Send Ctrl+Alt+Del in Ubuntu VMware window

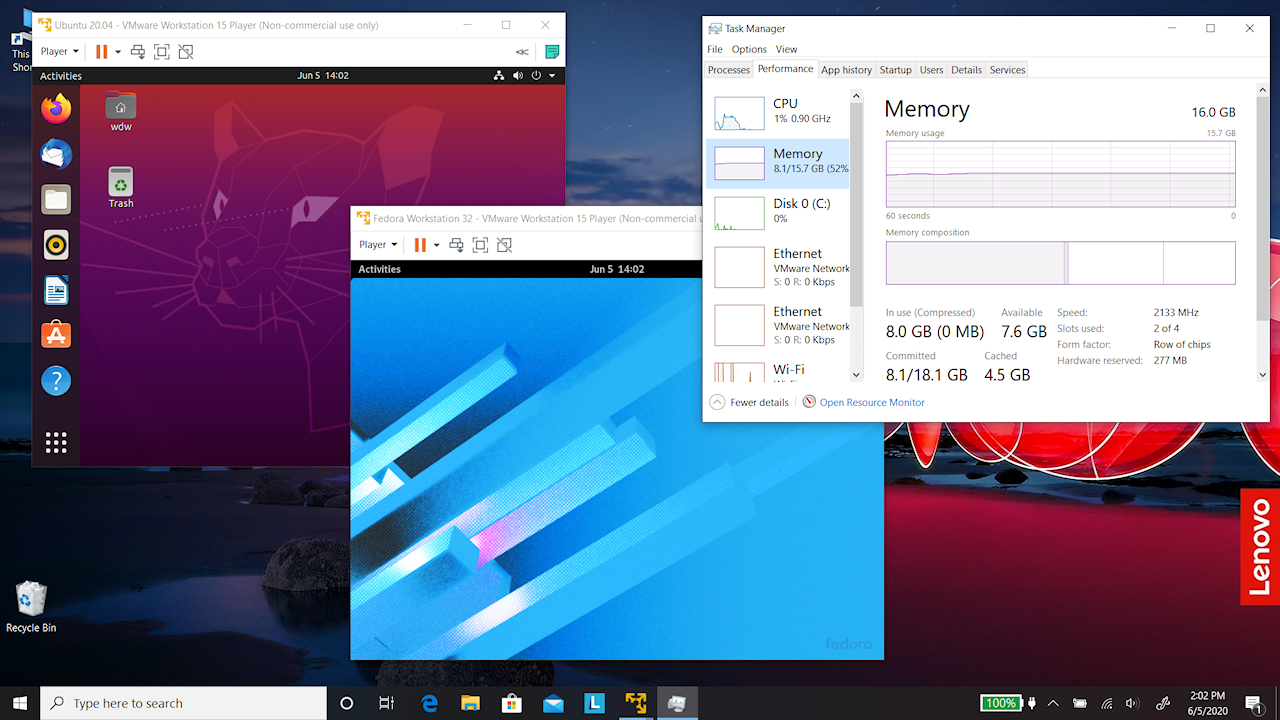pyautogui.click(x=138, y=51)
